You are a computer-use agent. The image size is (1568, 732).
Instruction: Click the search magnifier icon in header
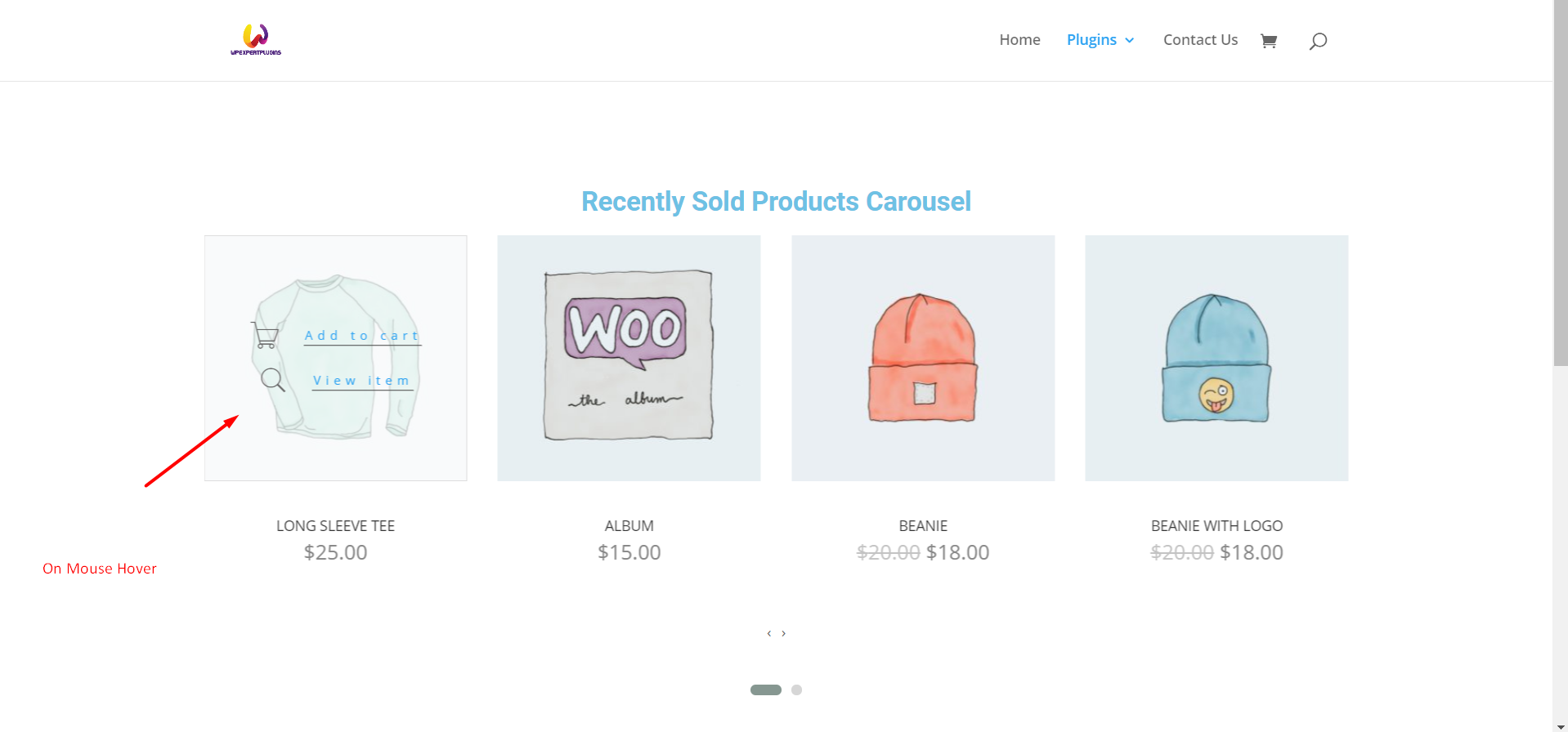coord(1318,41)
